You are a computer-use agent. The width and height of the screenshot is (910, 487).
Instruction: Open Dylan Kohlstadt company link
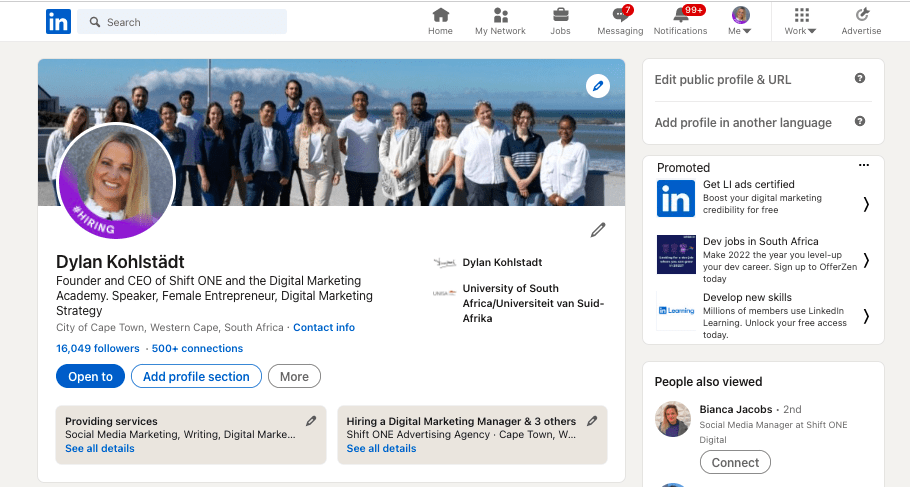502,262
